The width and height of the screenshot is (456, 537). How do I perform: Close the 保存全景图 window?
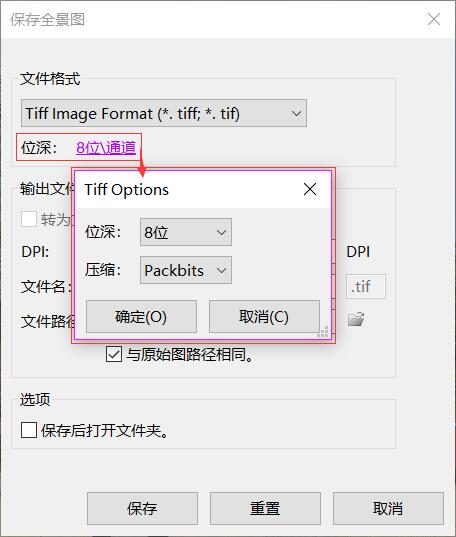pyautogui.click(x=434, y=19)
